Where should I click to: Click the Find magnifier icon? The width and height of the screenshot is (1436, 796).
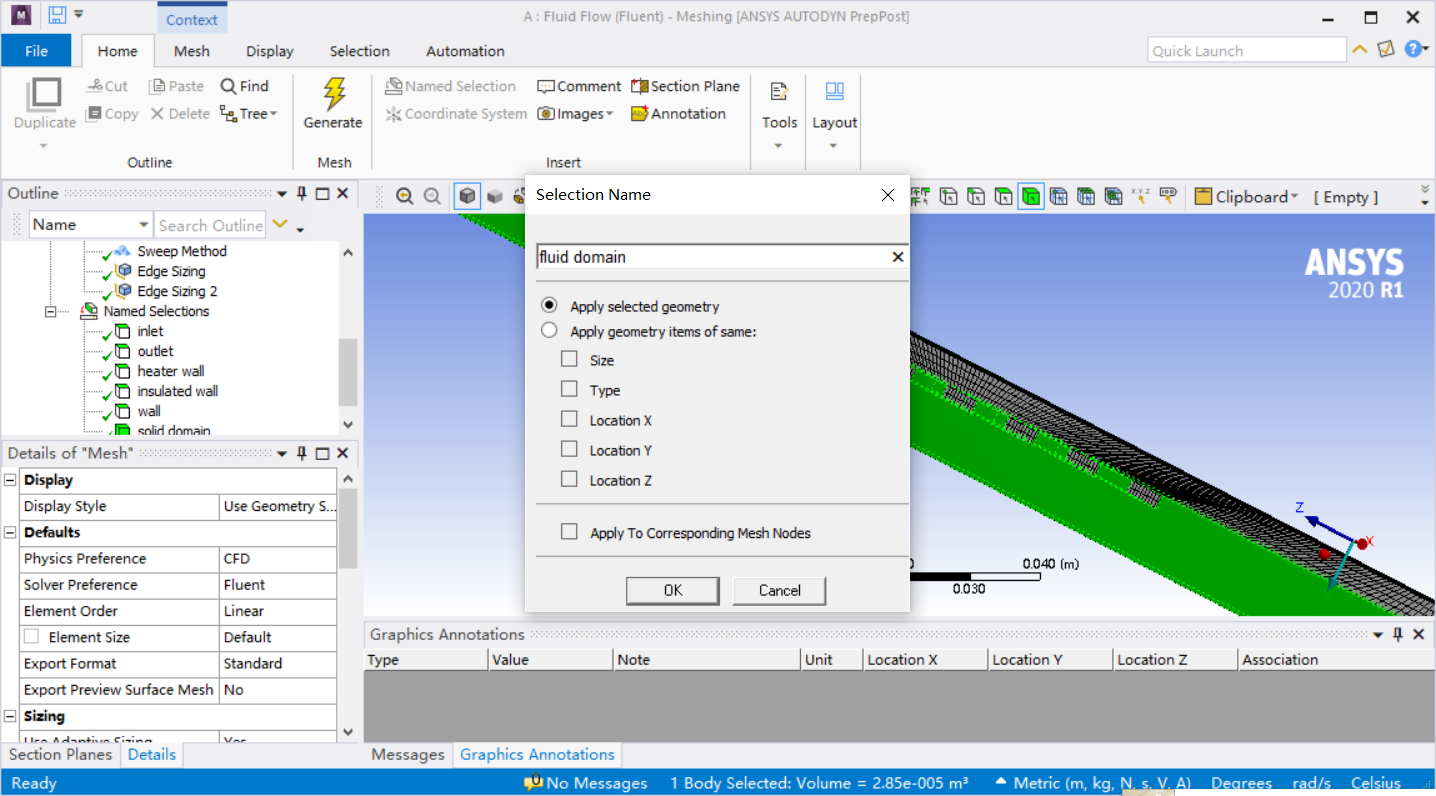[228, 86]
